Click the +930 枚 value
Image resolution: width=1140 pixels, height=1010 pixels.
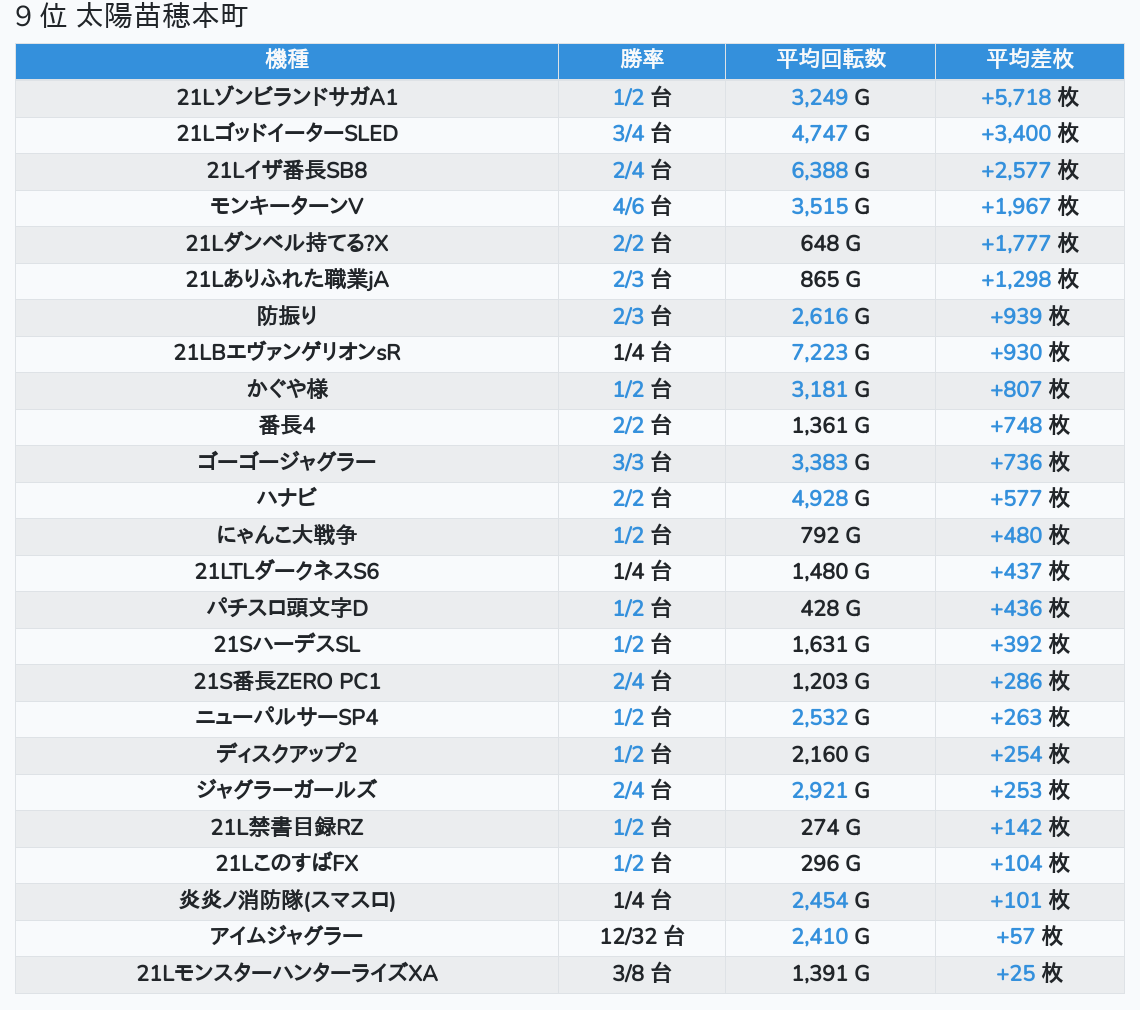(x=1029, y=353)
